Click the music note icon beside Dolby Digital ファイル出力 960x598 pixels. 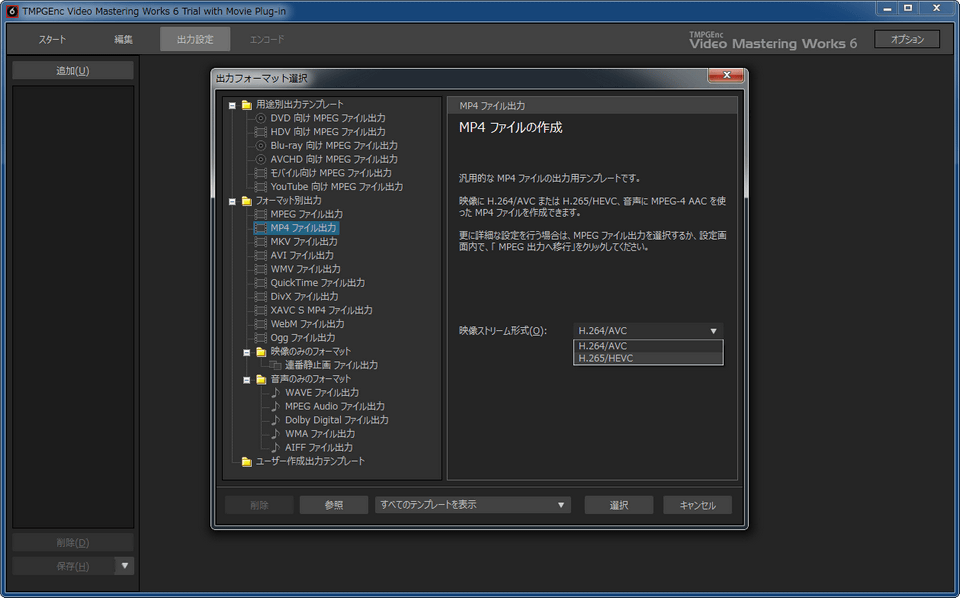coord(276,420)
